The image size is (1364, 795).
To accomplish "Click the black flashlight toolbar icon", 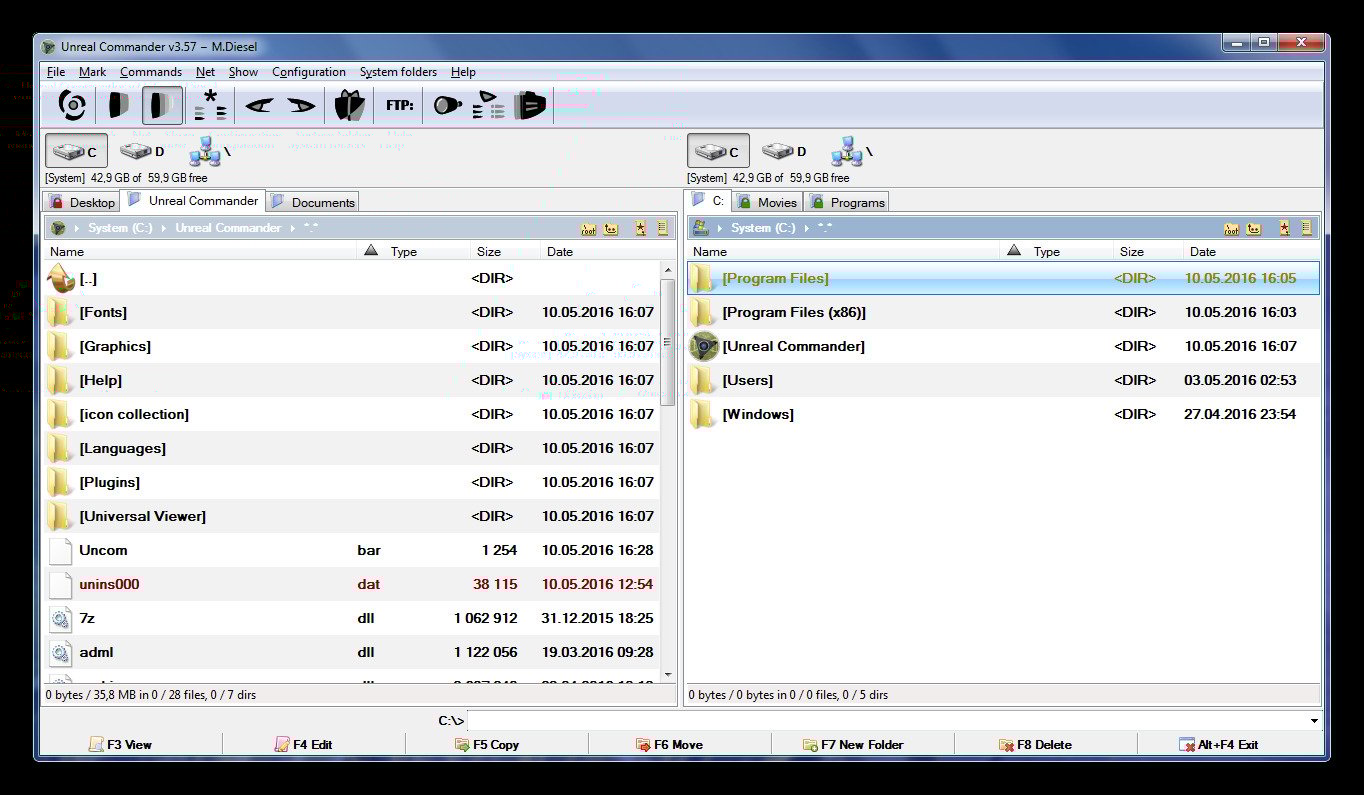I will click(x=447, y=105).
